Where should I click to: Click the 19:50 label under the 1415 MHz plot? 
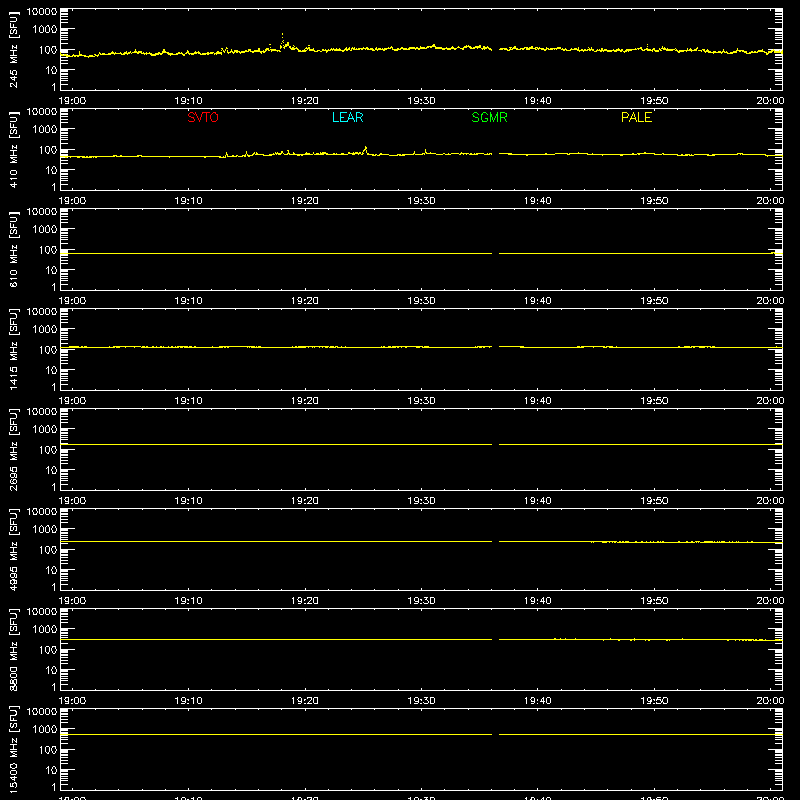[654, 401]
